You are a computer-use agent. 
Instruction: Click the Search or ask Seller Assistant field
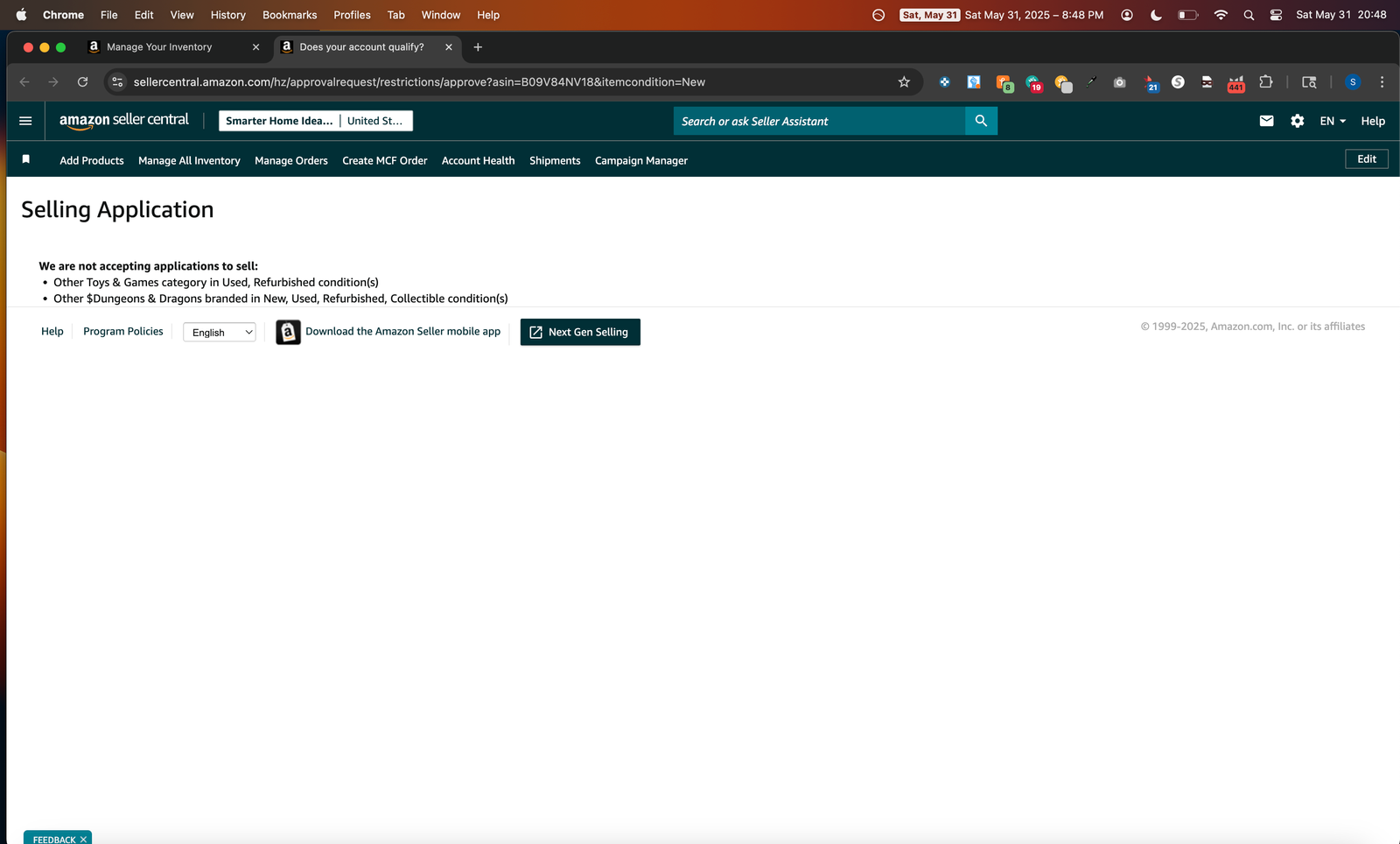(819, 121)
